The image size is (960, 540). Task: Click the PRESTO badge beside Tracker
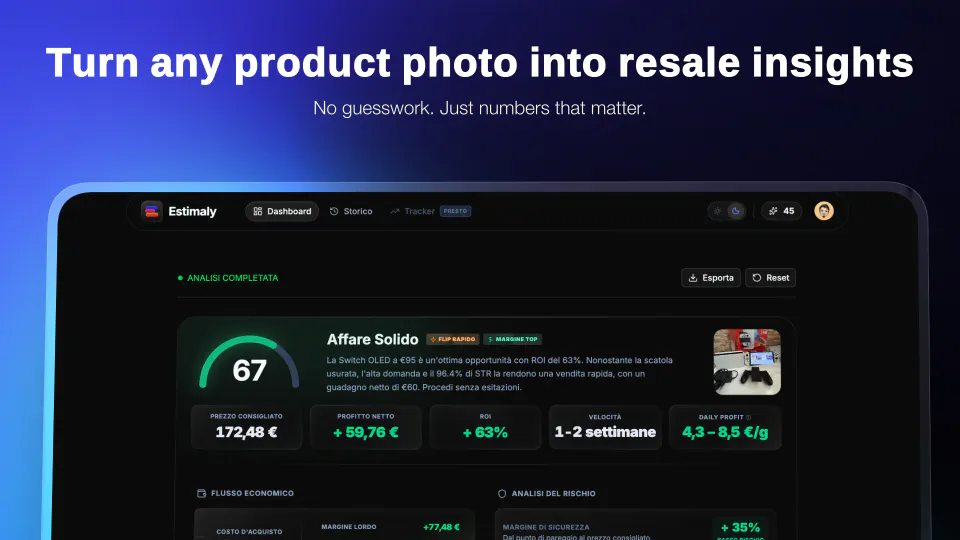tap(455, 211)
